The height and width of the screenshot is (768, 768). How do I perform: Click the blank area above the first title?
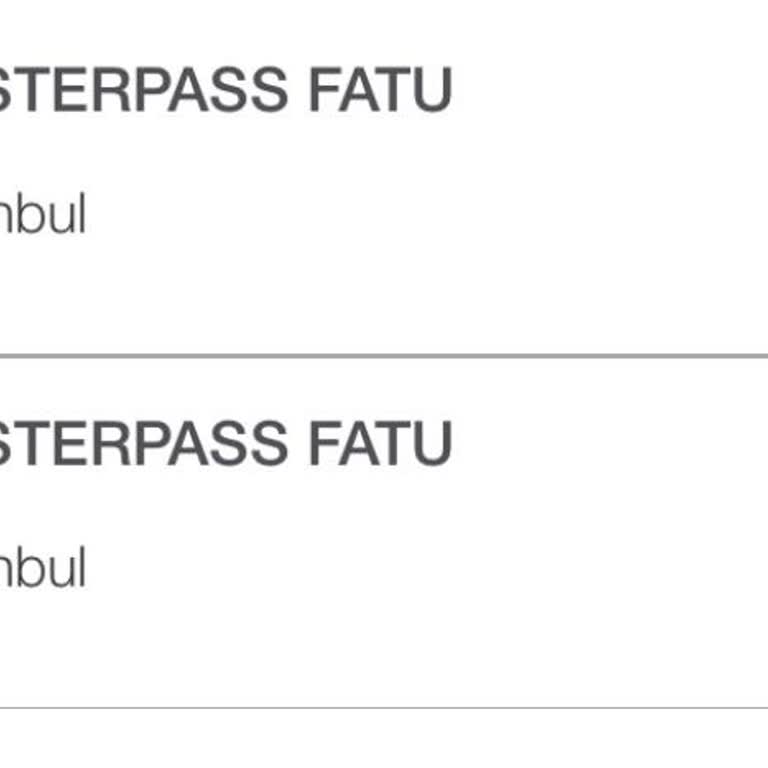(x=384, y=28)
